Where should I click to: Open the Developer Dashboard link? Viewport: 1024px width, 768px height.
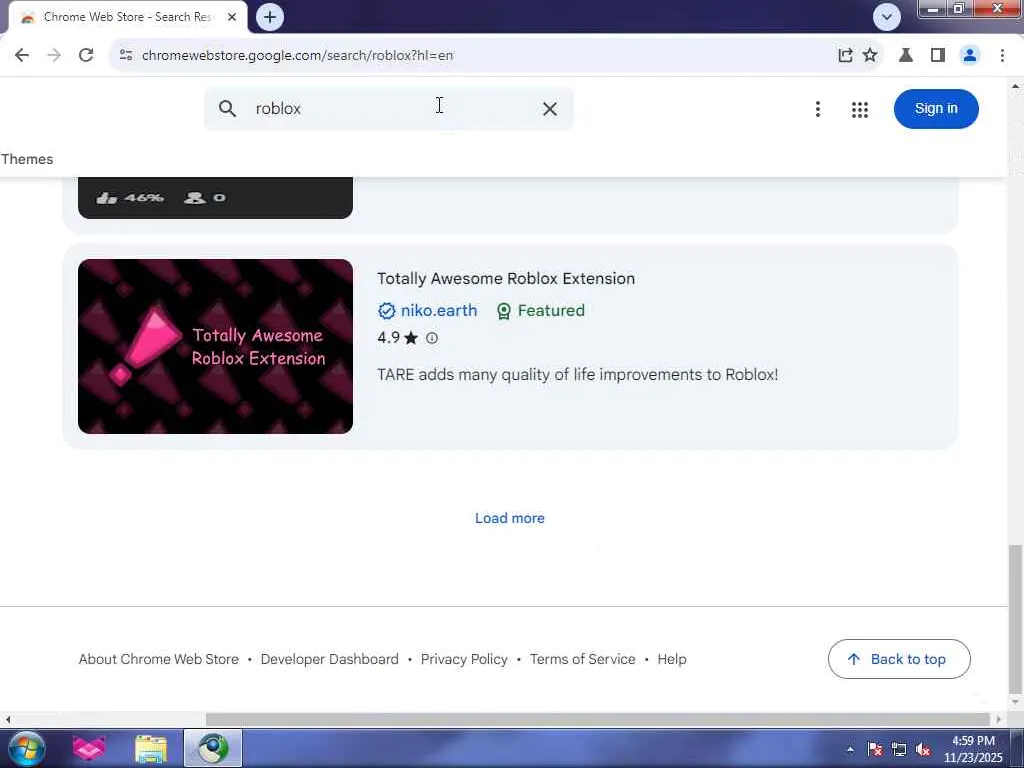click(x=329, y=659)
